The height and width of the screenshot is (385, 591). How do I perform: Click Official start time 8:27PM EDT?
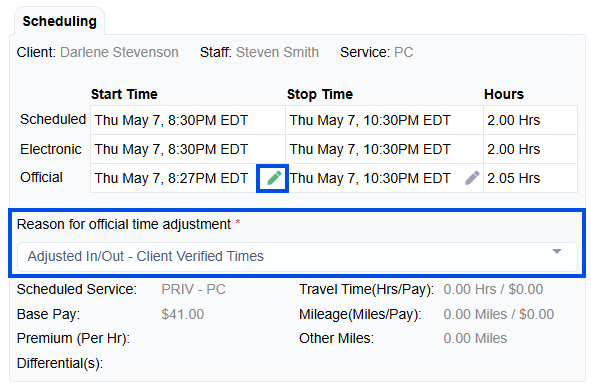click(x=171, y=178)
